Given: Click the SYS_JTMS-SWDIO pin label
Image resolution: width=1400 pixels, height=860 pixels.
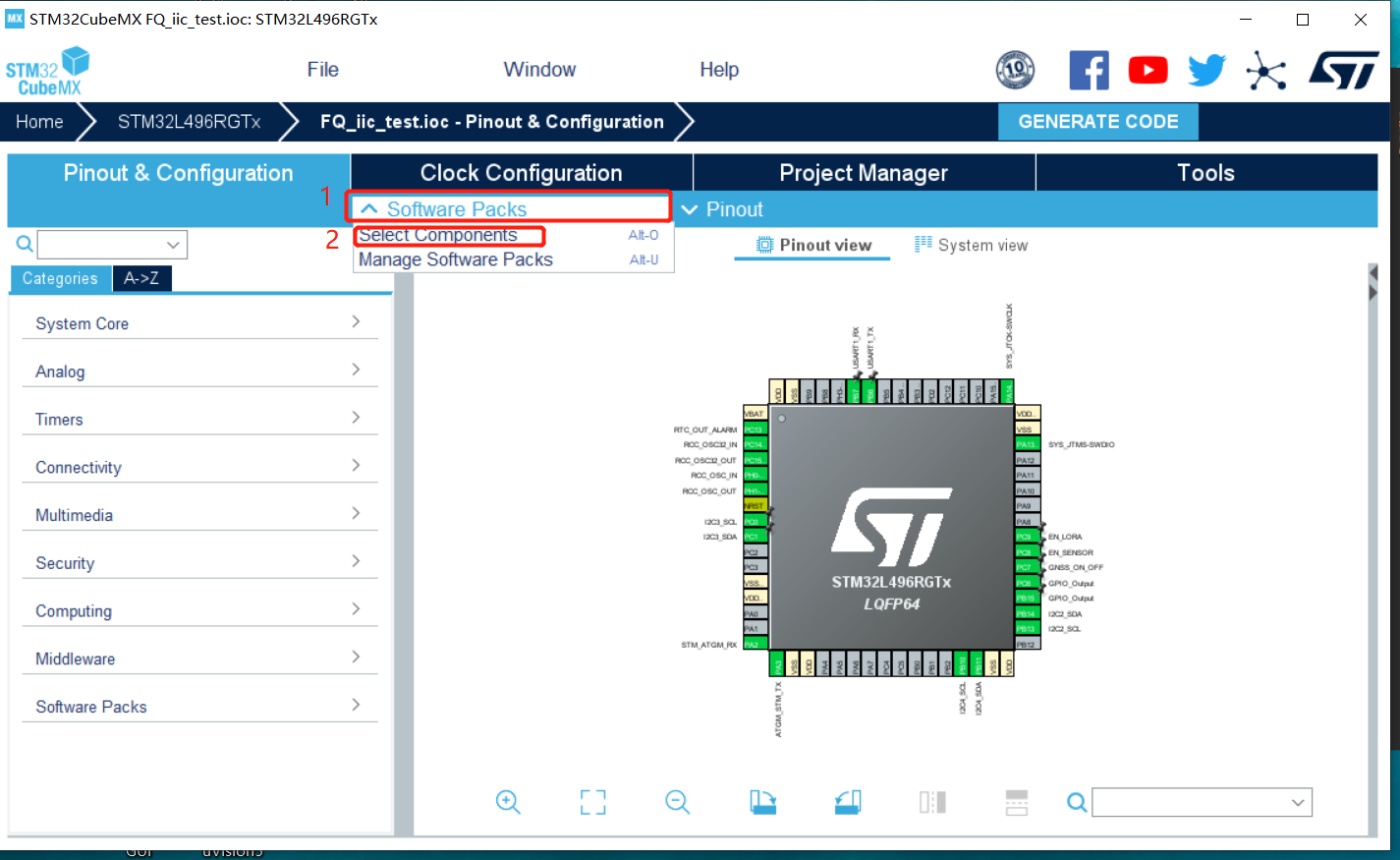Looking at the screenshot, I should (x=1081, y=444).
